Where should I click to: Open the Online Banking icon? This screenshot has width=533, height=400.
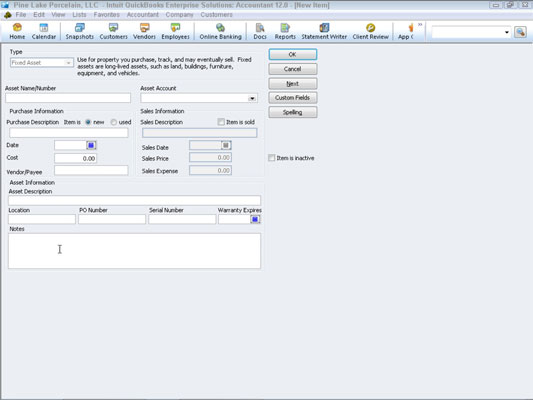pyautogui.click(x=220, y=32)
